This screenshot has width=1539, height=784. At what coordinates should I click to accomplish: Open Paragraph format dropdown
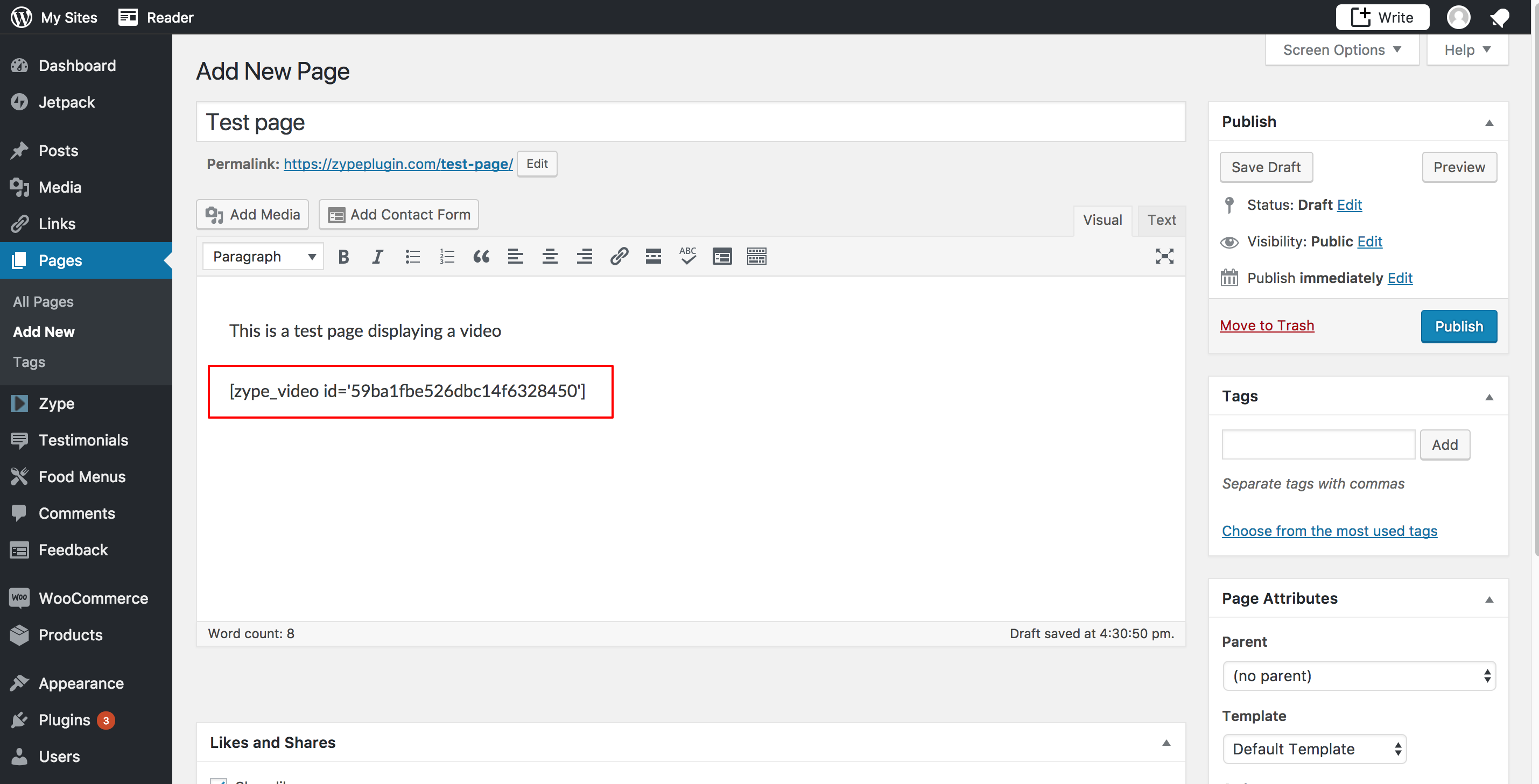click(x=263, y=257)
